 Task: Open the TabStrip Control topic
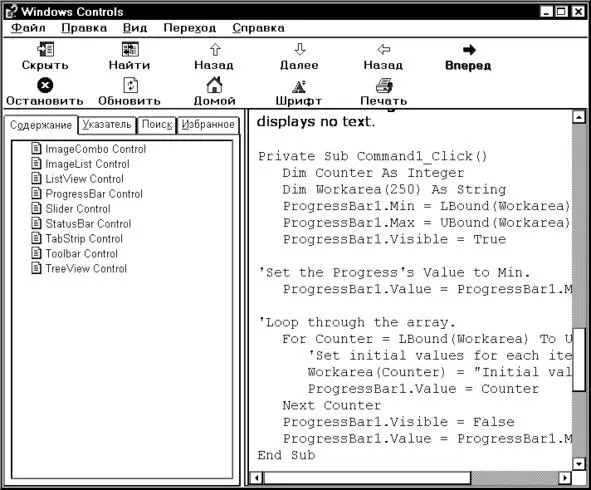coord(84,239)
